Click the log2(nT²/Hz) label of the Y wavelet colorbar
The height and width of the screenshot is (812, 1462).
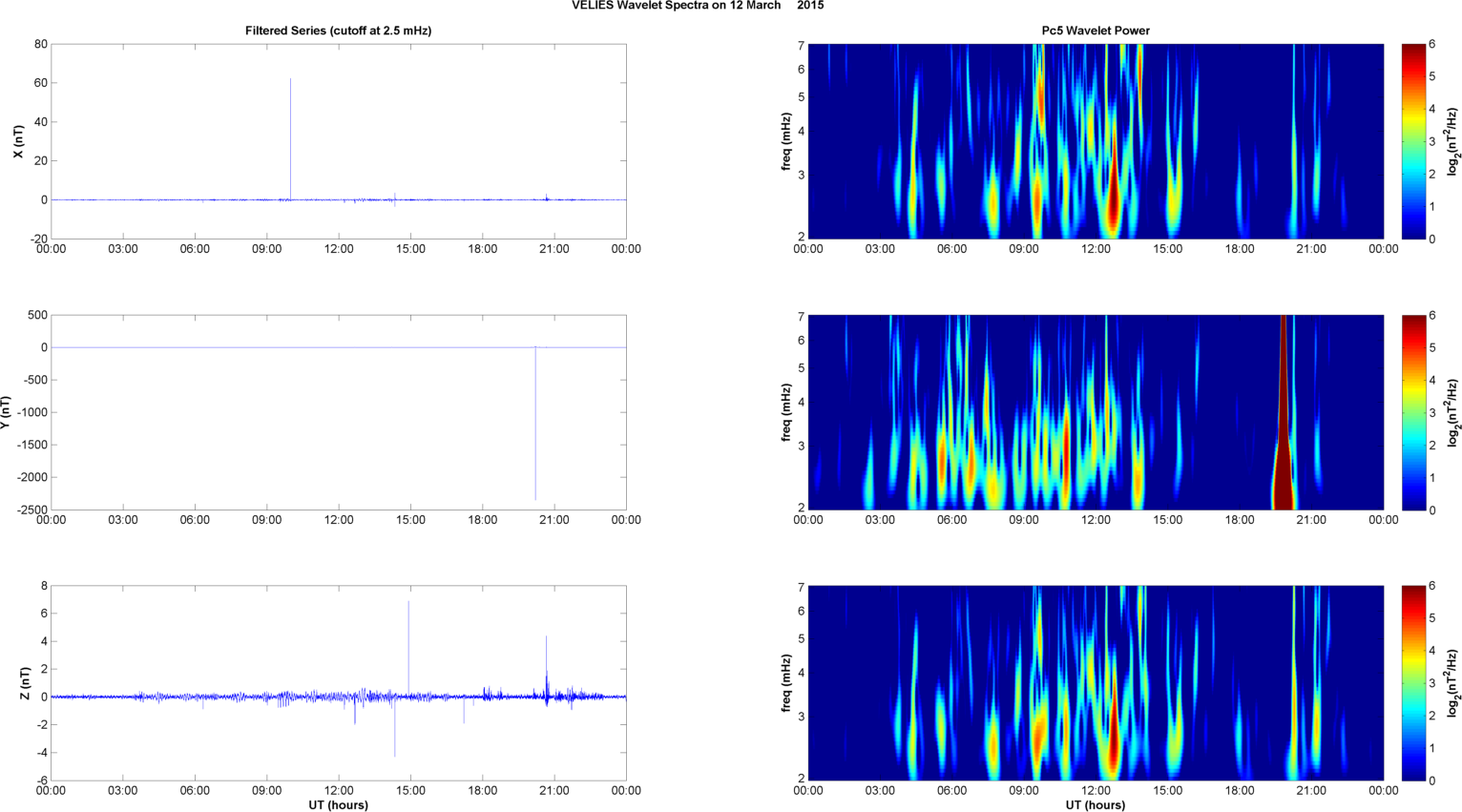1452,412
